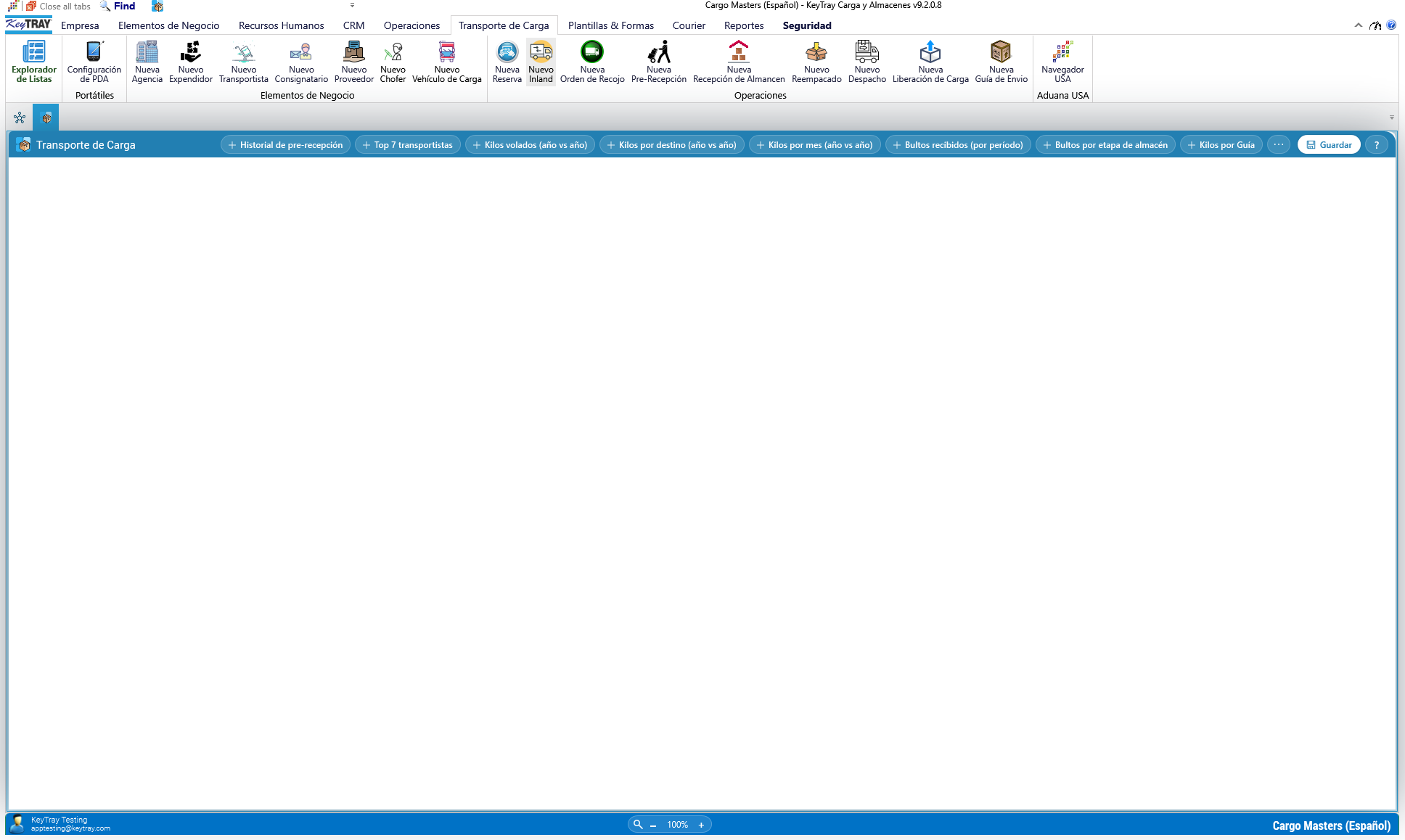Create Nuevo Transportista
Viewport: 1405px width, 840px height.
[x=244, y=62]
